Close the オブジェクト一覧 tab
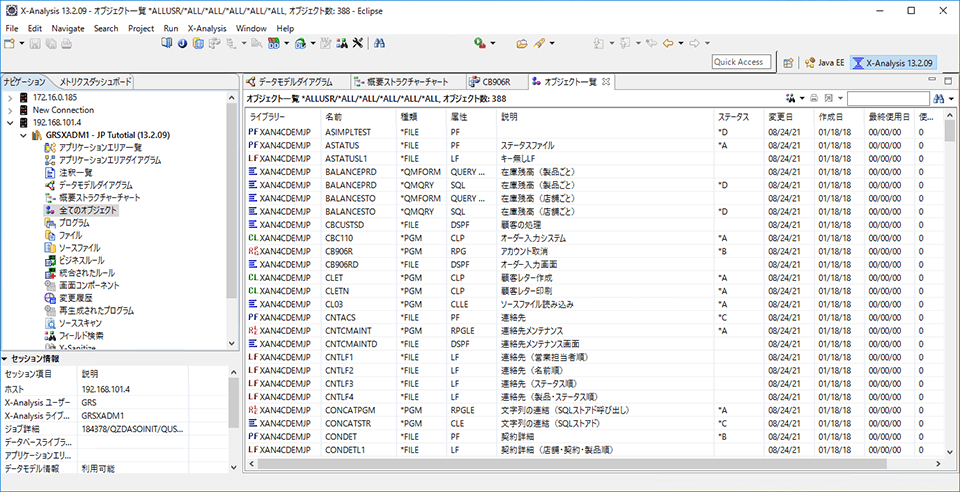This screenshot has height=492, width=960. [606, 81]
